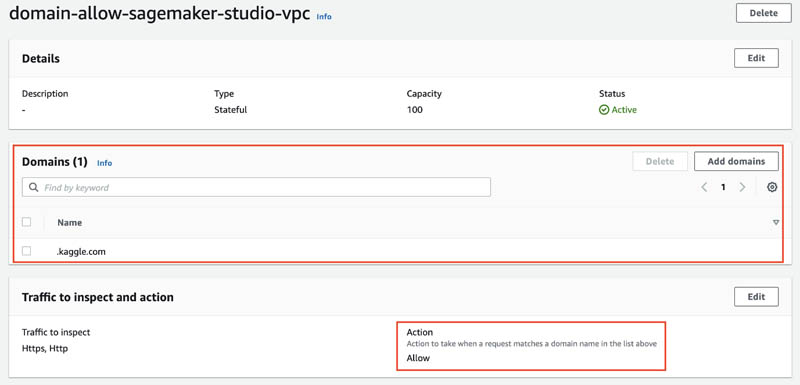
Task: Click the Add domains button
Action: coord(736,161)
